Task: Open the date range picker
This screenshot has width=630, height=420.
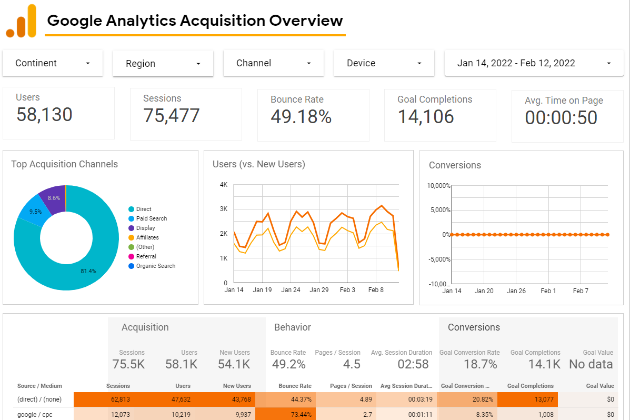Action: (x=535, y=63)
